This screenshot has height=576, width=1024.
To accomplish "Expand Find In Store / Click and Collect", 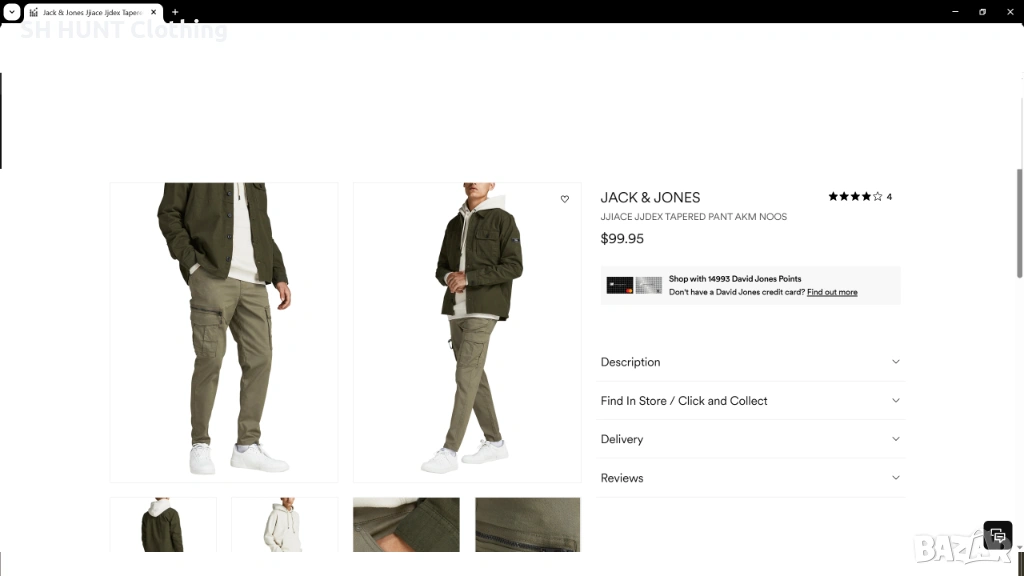I will click(x=750, y=401).
